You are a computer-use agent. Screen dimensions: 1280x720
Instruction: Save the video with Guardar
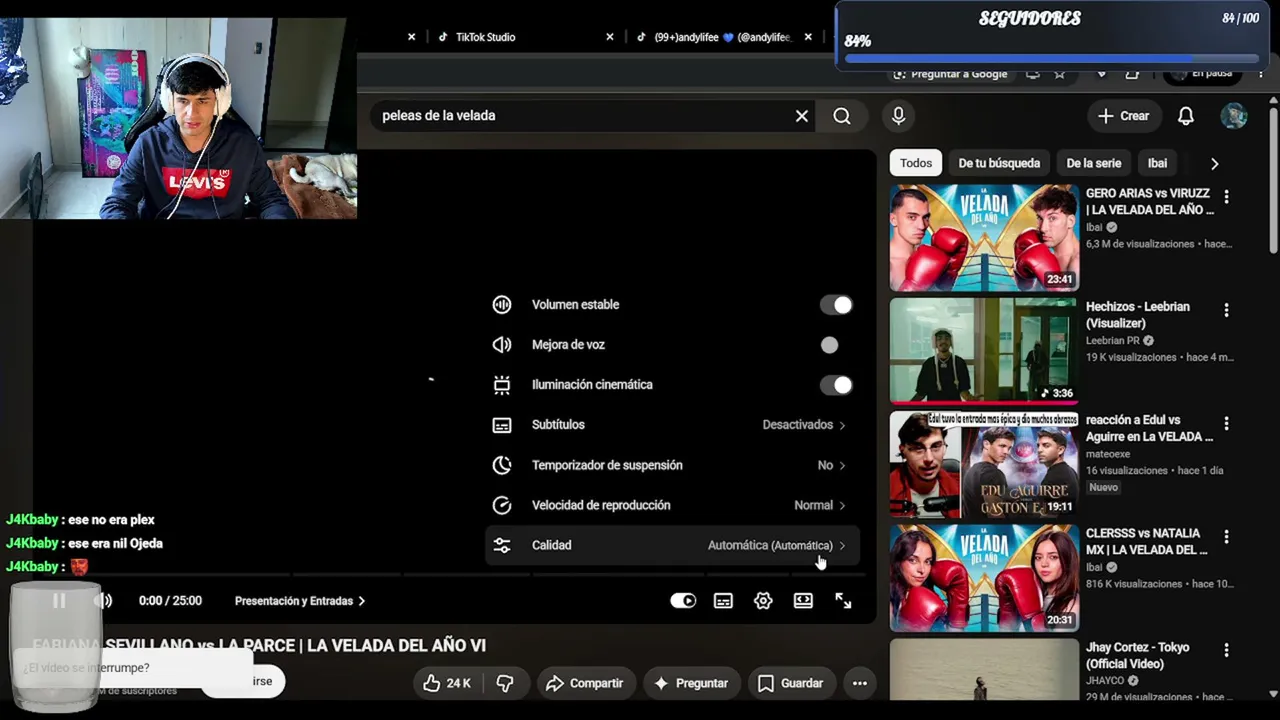[790, 683]
